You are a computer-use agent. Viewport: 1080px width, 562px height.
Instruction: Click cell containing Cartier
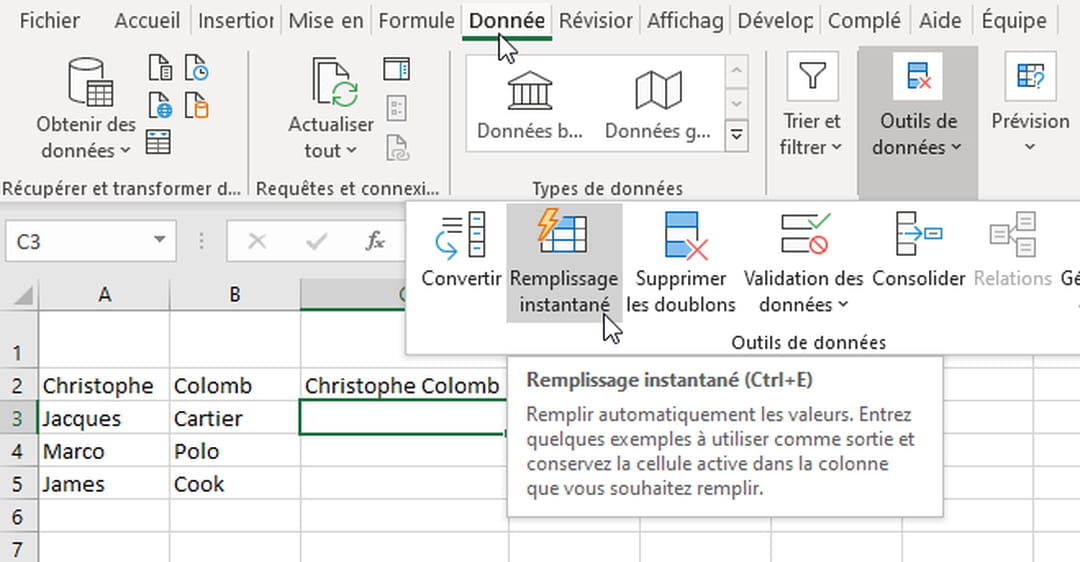pyautogui.click(x=235, y=419)
